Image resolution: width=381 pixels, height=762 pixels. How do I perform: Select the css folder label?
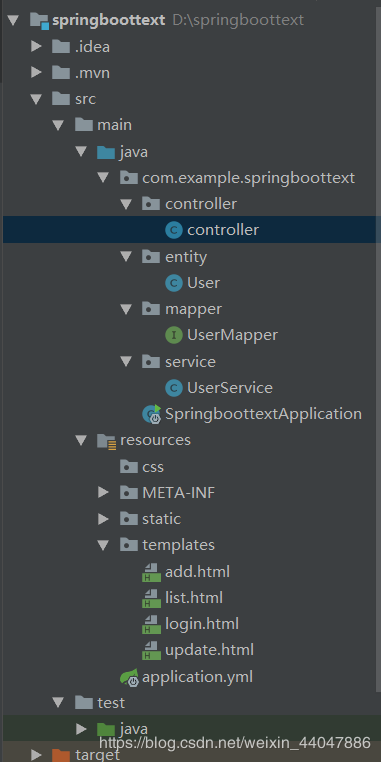coord(153,467)
